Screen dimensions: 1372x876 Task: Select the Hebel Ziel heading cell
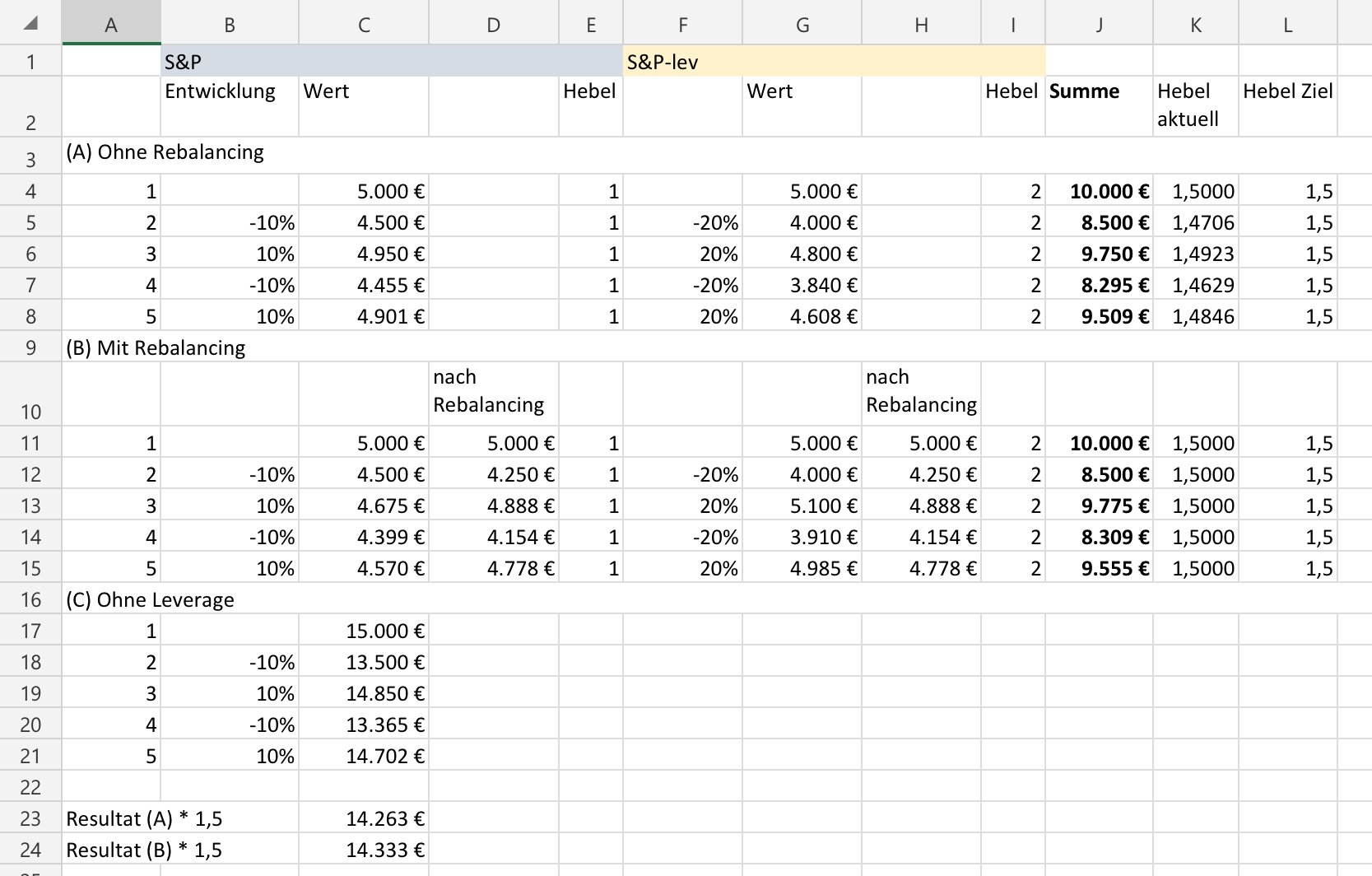coord(1287,106)
